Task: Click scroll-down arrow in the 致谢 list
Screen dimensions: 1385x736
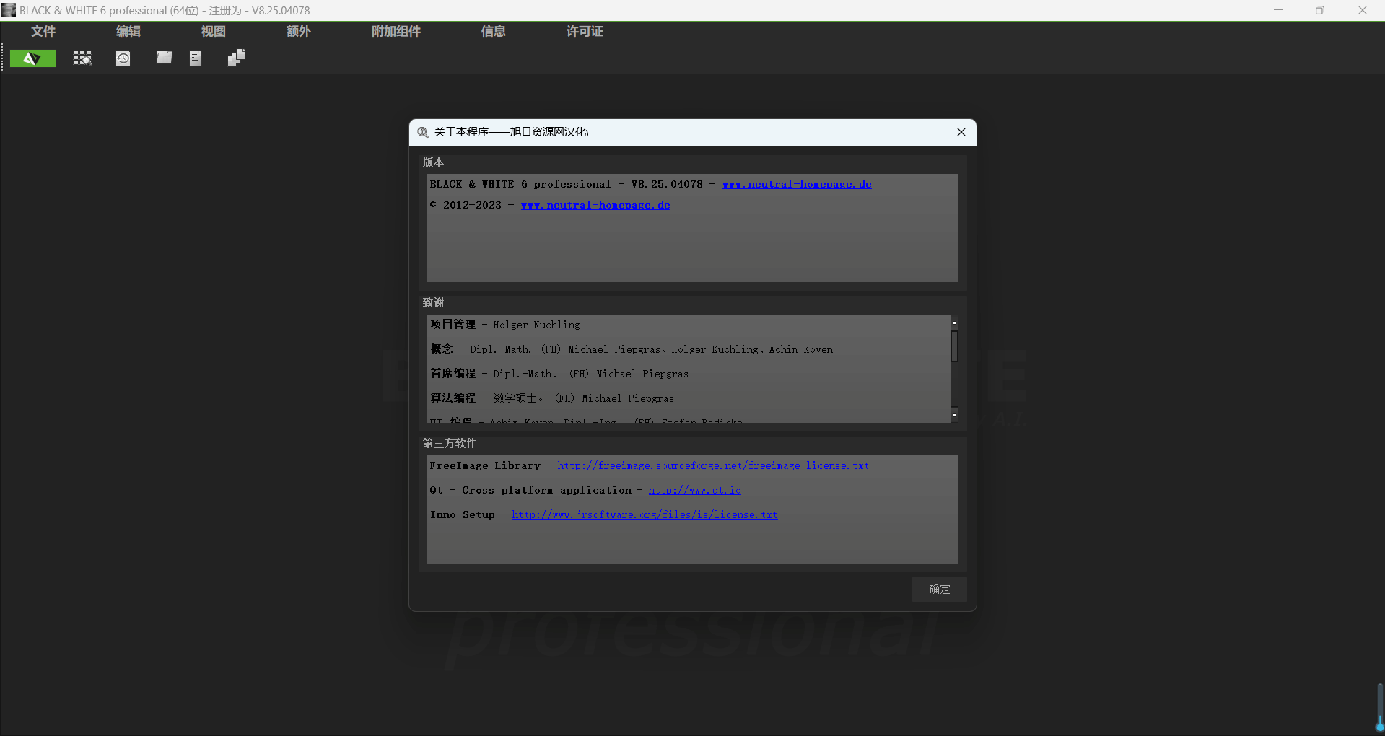Action: pos(954,413)
